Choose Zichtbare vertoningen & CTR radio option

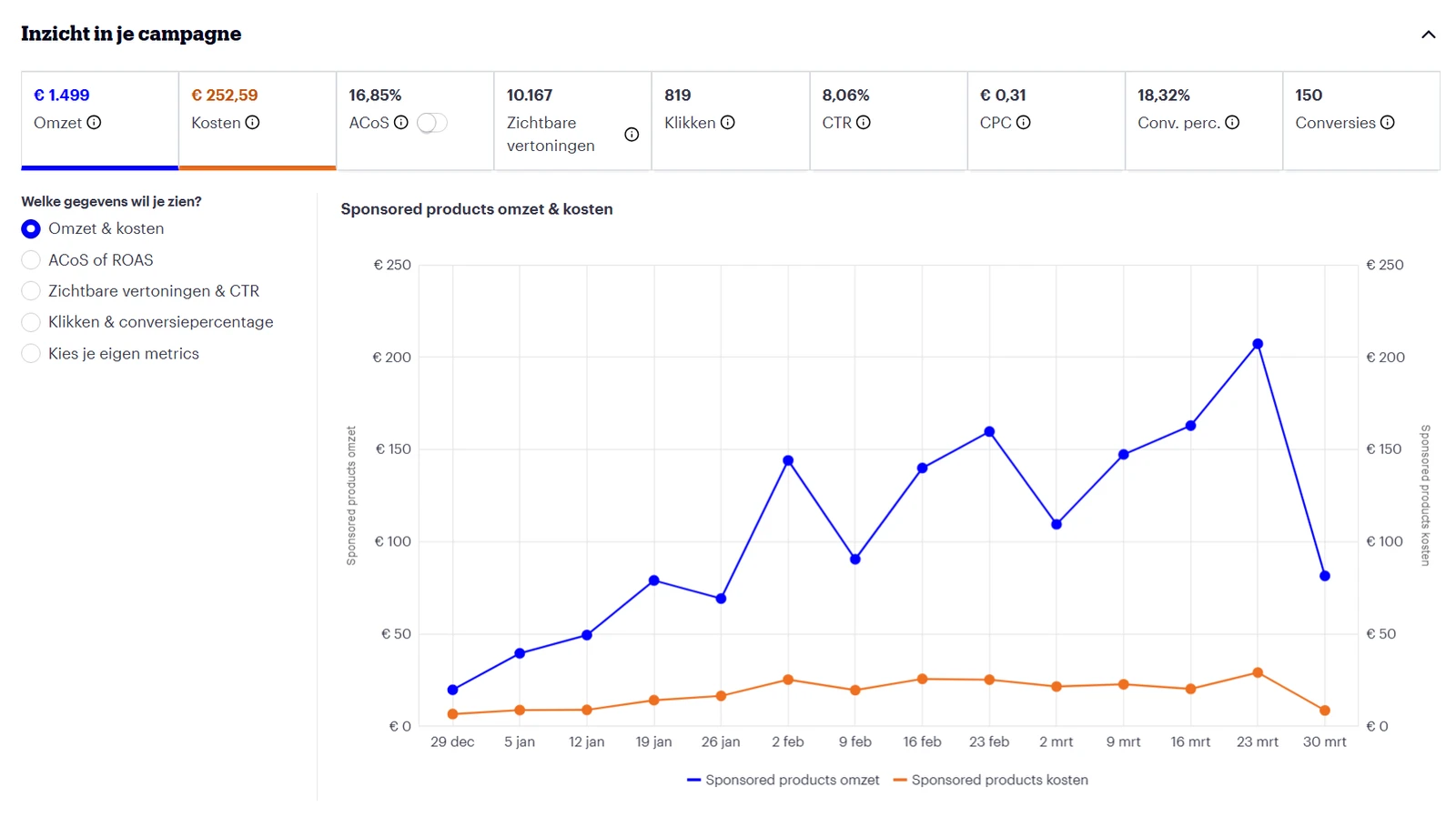point(31,291)
